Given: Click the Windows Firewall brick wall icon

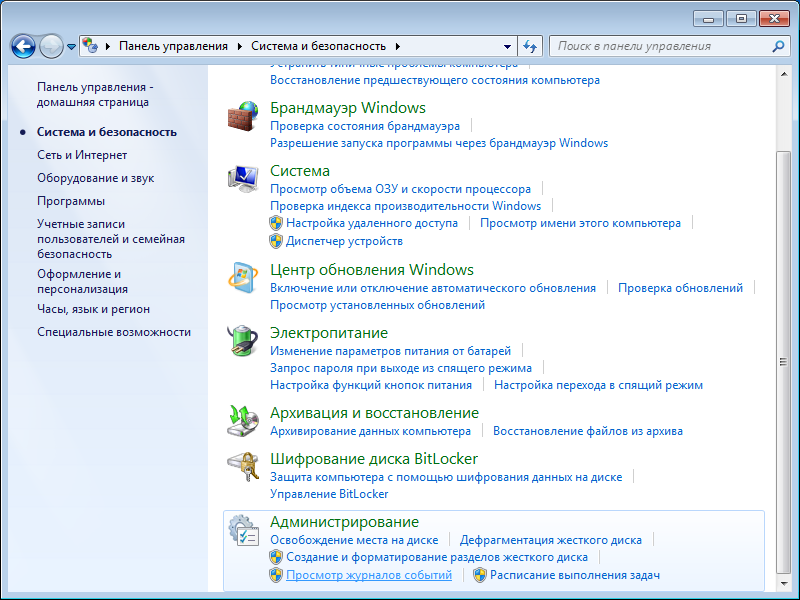Looking at the screenshot, I should (243, 116).
